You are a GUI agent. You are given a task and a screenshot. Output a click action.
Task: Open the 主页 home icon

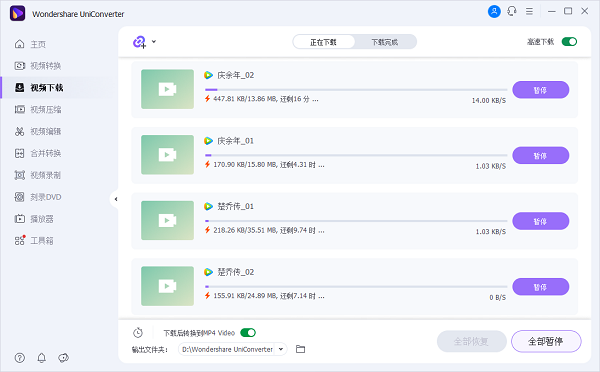coord(19,44)
